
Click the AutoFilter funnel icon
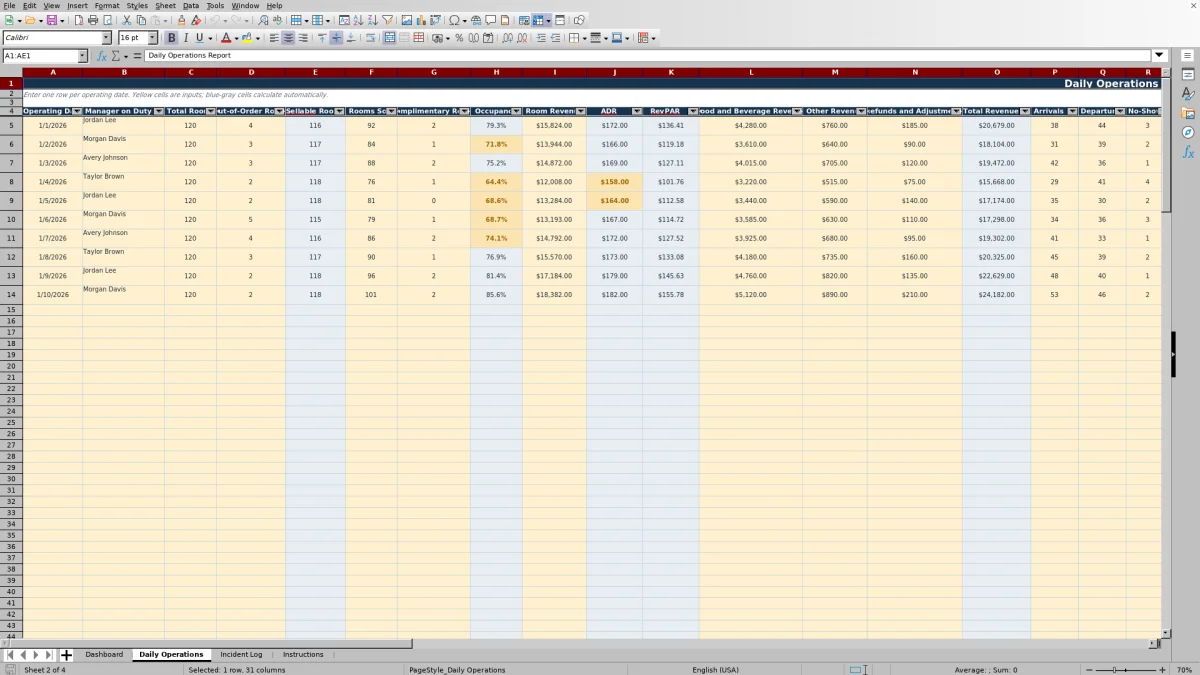pyautogui.click(x=387, y=20)
